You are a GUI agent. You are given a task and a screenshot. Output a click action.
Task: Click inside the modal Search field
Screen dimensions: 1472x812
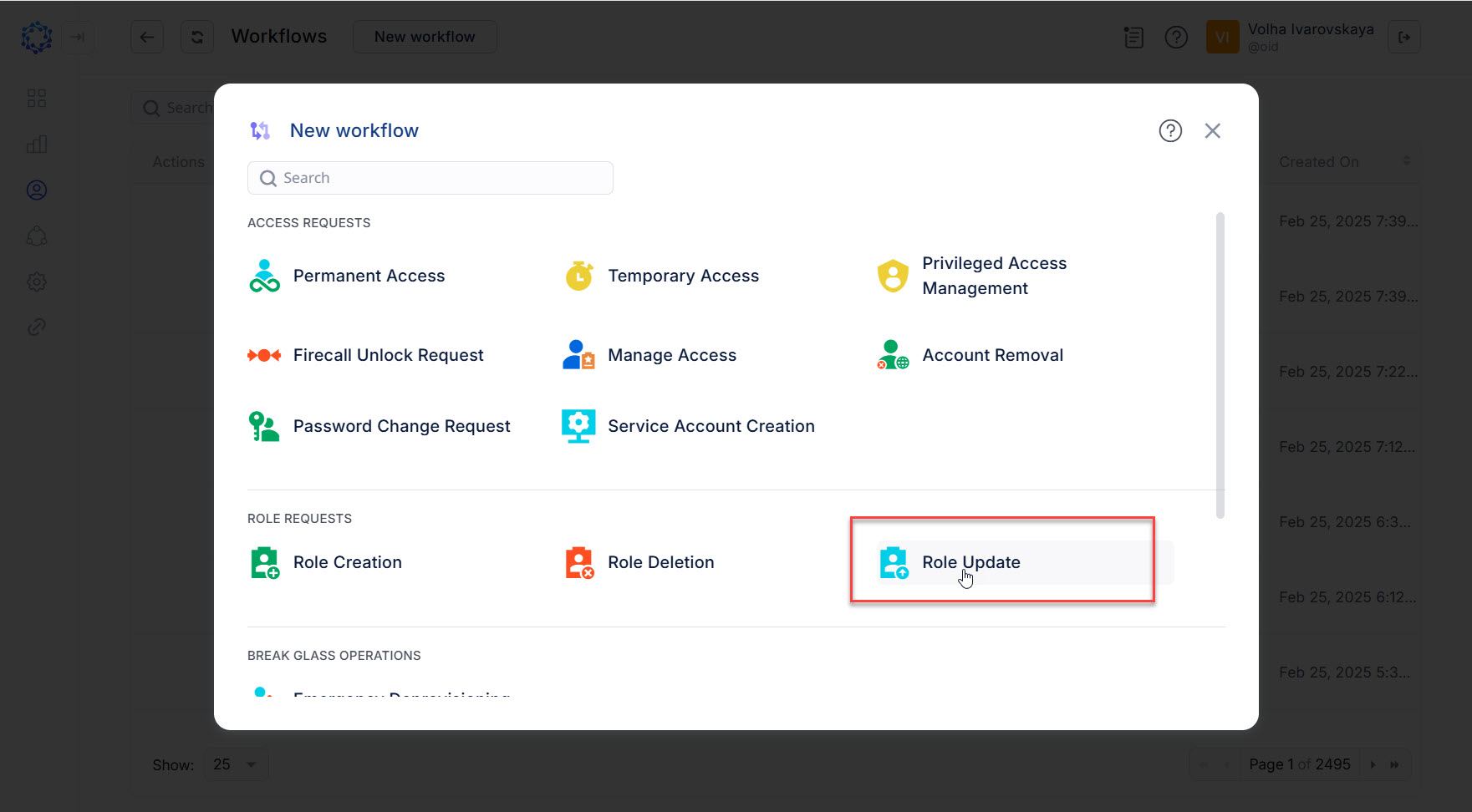[x=430, y=177]
